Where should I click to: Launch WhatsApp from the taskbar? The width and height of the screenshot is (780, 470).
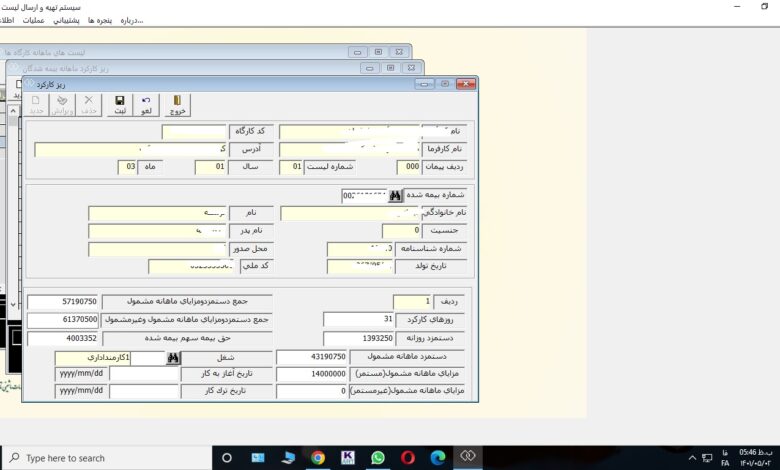[x=377, y=458]
